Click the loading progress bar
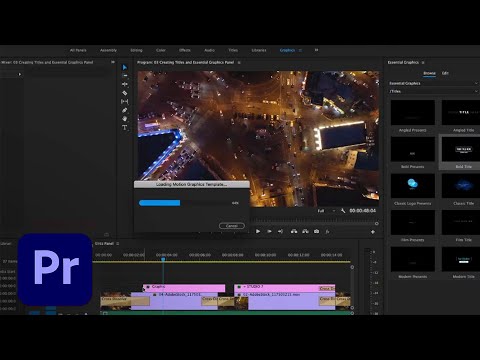This screenshot has height=360, width=480. coord(184,203)
